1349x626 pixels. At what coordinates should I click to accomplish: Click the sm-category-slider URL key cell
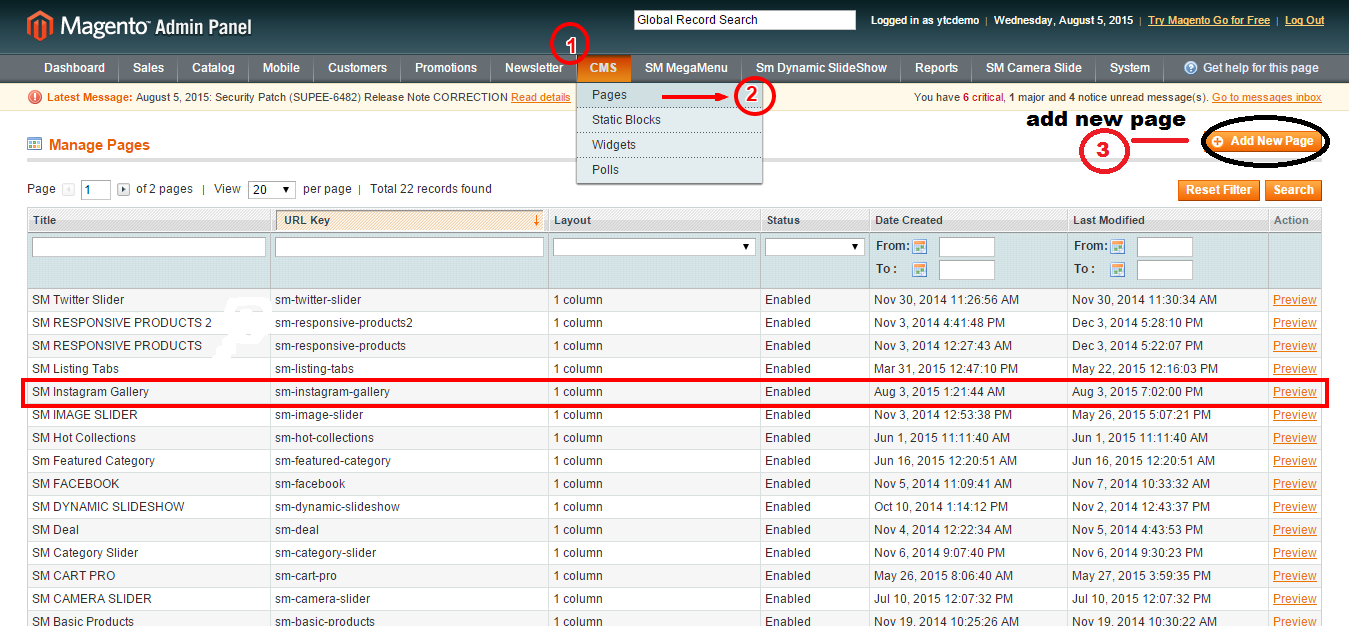click(x=410, y=553)
